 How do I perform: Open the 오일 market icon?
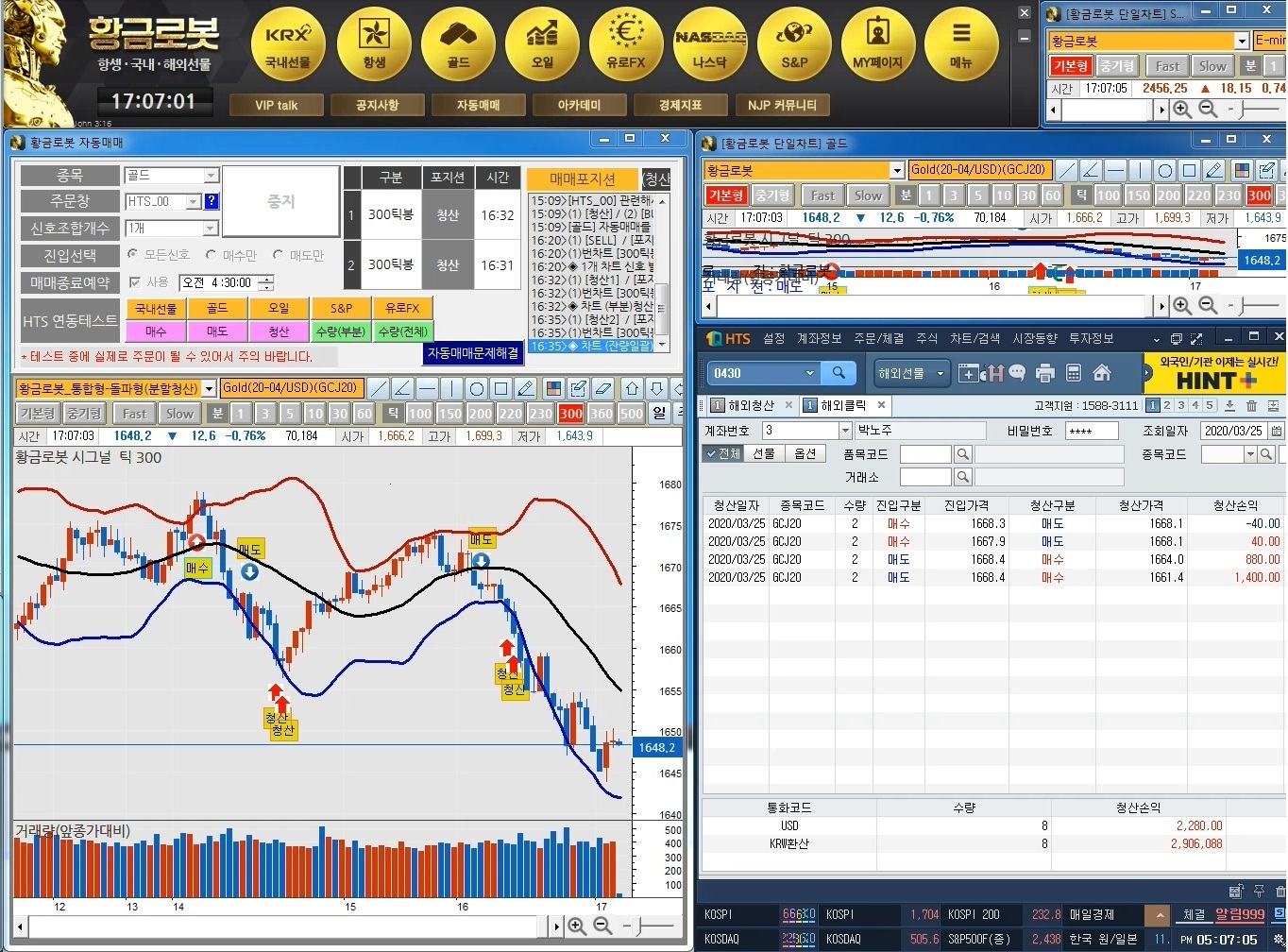(542, 43)
